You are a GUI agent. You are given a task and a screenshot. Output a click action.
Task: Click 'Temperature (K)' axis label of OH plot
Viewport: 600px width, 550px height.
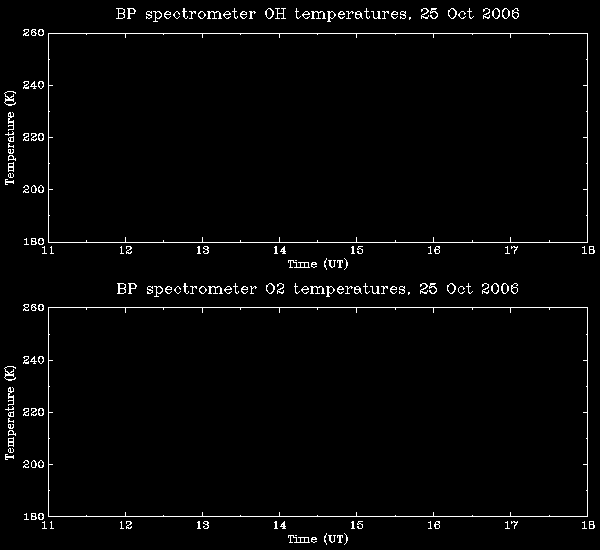tap(10, 138)
